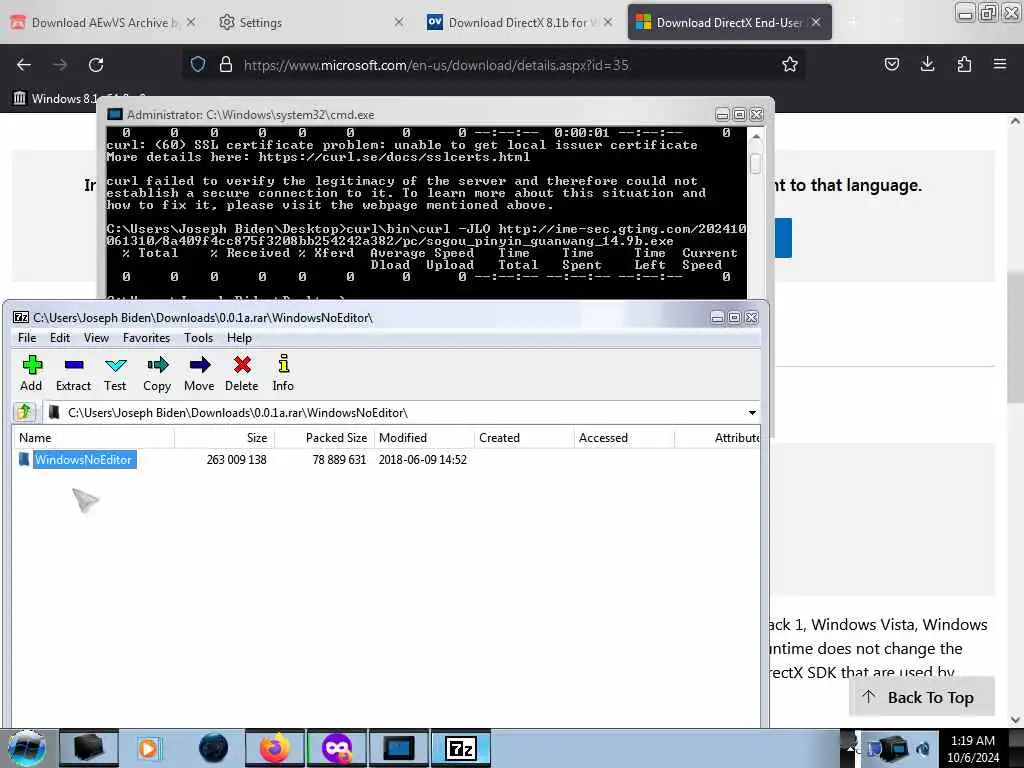Image resolution: width=1024 pixels, height=768 pixels.
Task: Click the blue globe taskbar icon
Action: 214,748
